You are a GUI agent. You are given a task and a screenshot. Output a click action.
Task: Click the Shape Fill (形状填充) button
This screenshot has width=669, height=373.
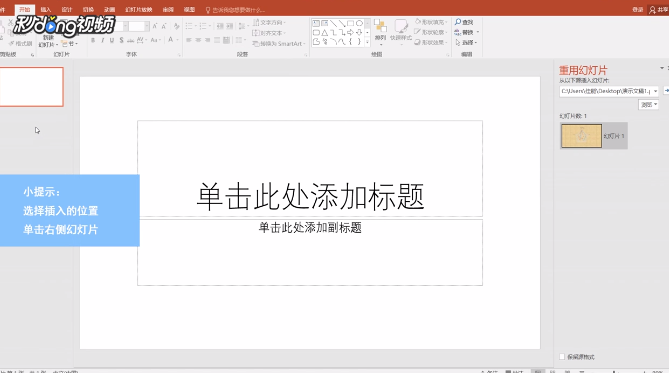point(430,22)
